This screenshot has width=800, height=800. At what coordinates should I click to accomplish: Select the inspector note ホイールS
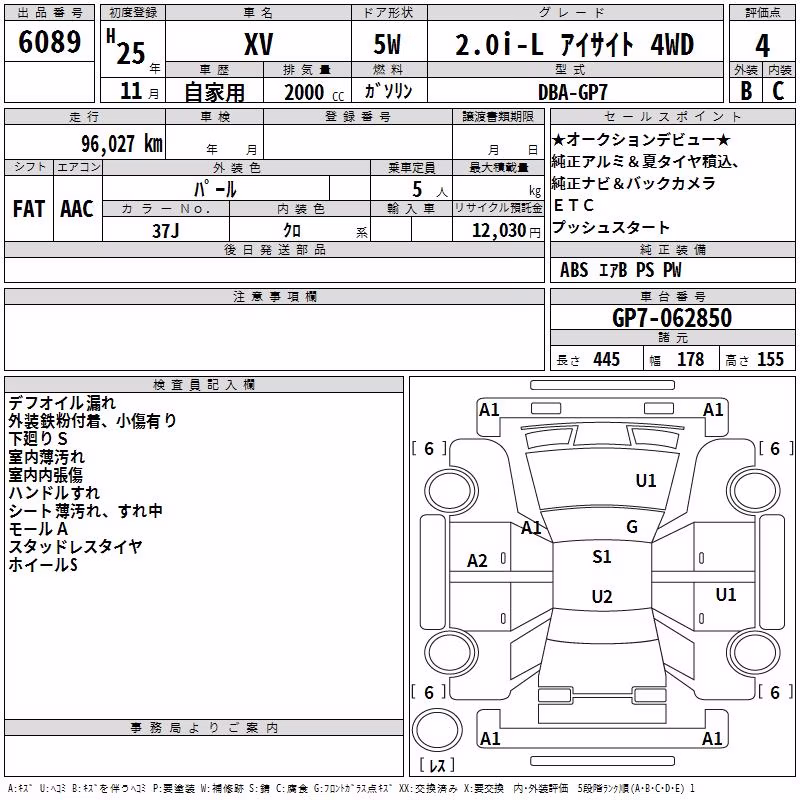tap(43, 564)
